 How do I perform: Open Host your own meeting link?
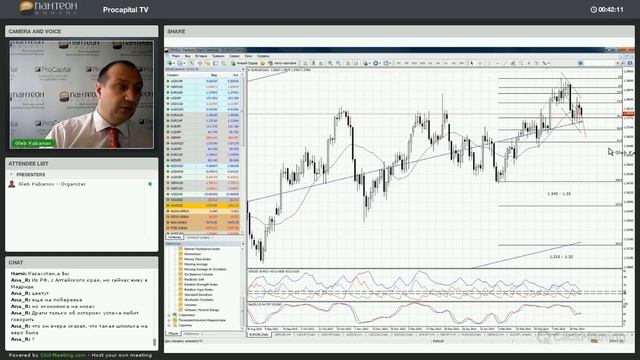(x=122, y=355)
